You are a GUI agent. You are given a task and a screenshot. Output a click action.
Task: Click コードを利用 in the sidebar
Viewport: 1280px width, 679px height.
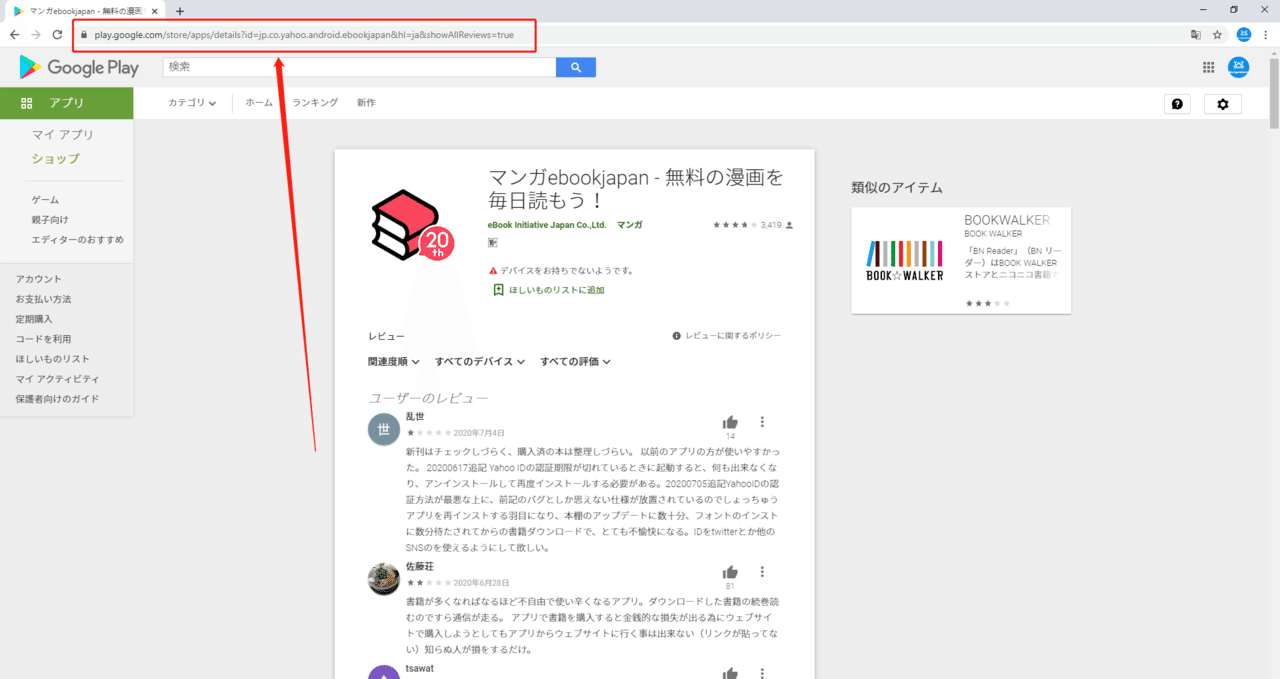(x=43, y=339)
